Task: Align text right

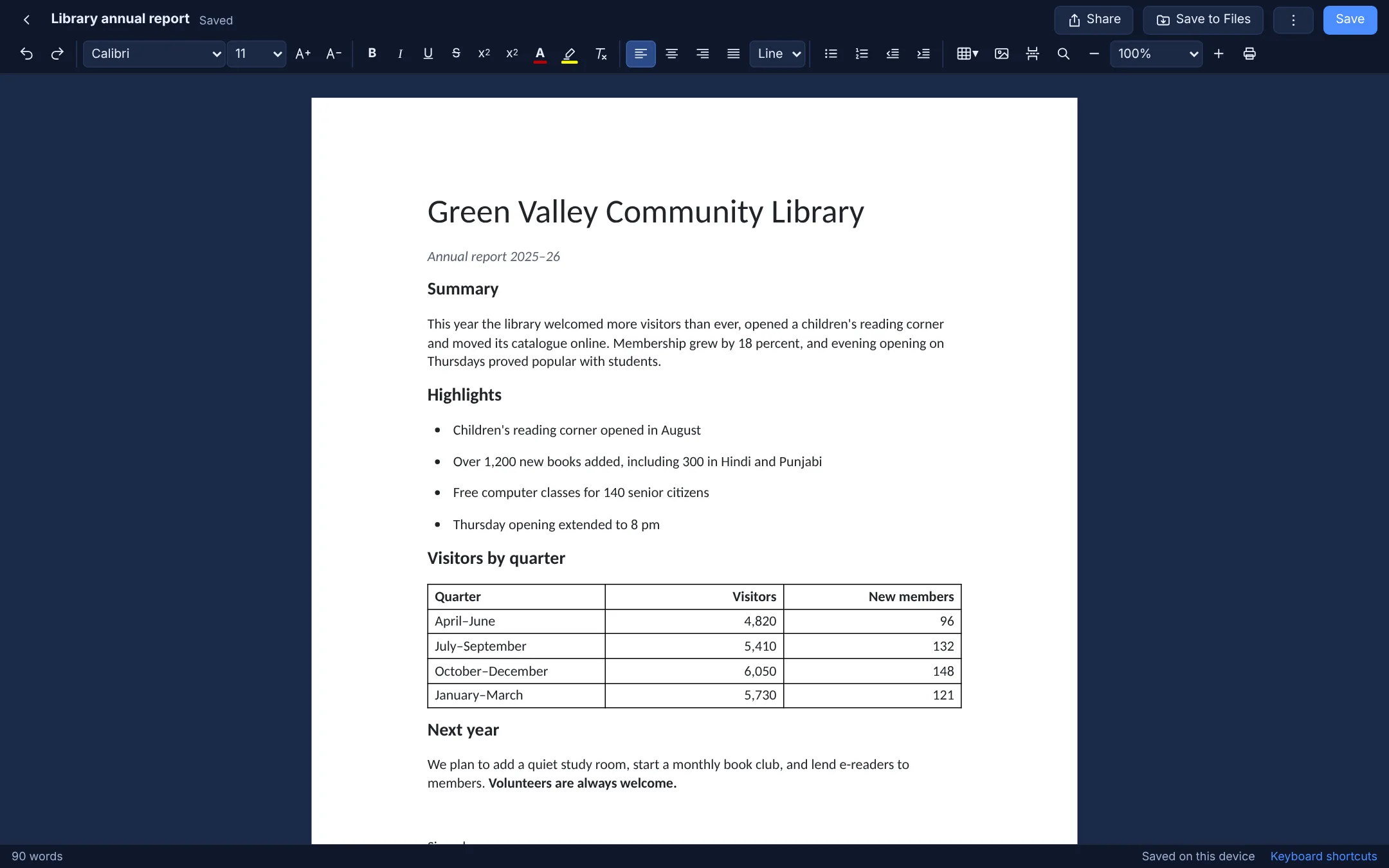Action: pos(702,54)
